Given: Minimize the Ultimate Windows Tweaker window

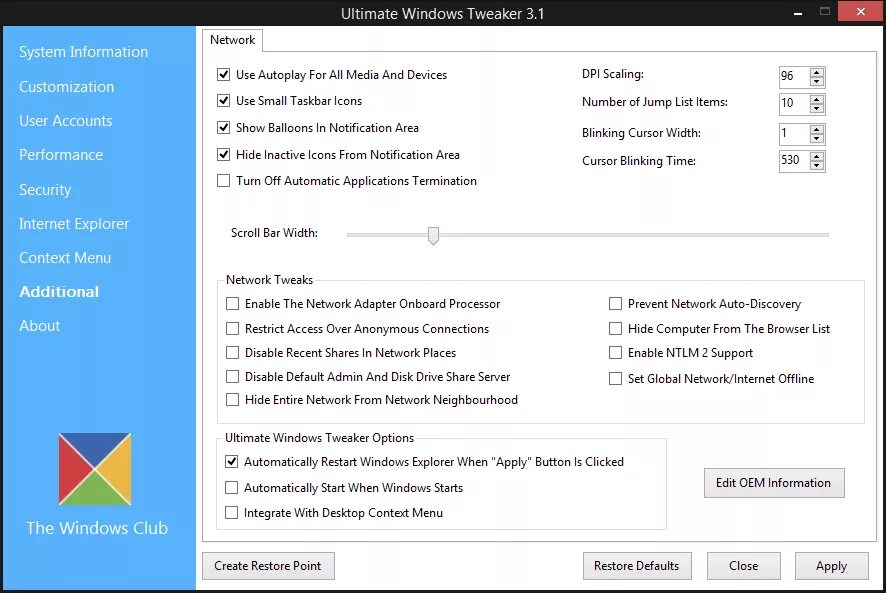Looking at the screenshot, I should pyautogui.click(x=798, y=12).
